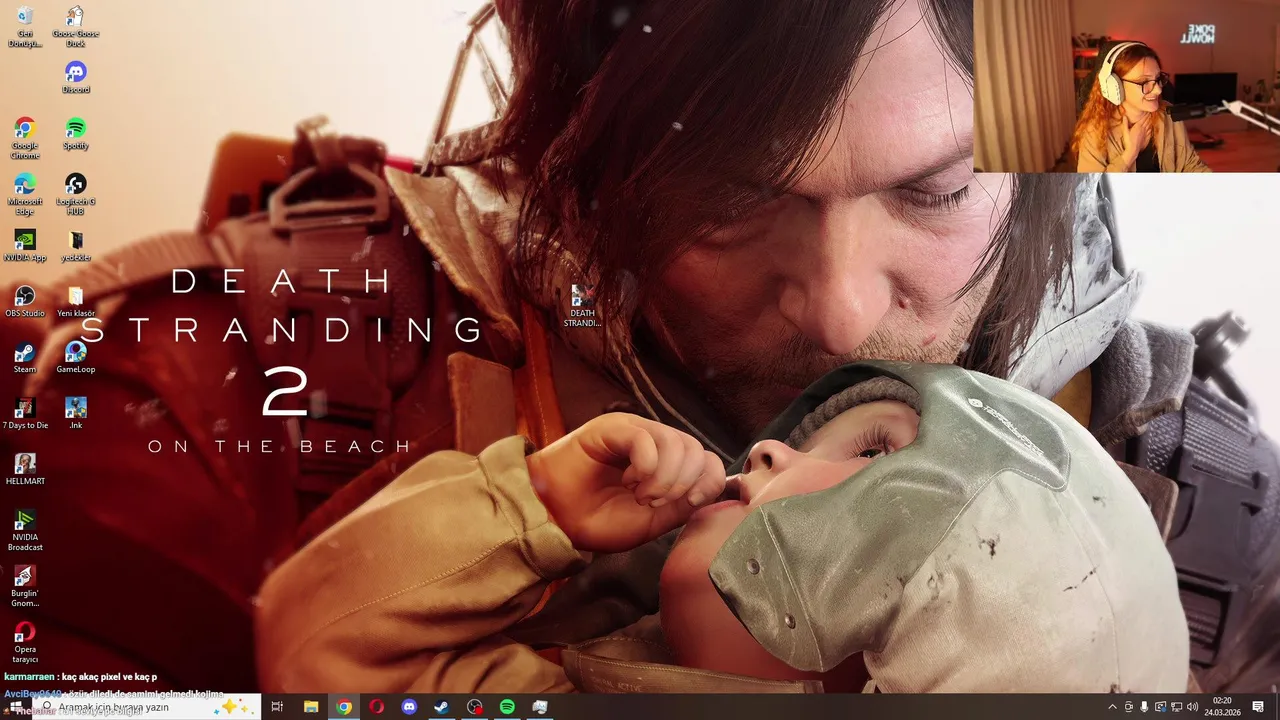
Task: Select the Spotify desktop shortcut
Action: (x=75, y=133)
